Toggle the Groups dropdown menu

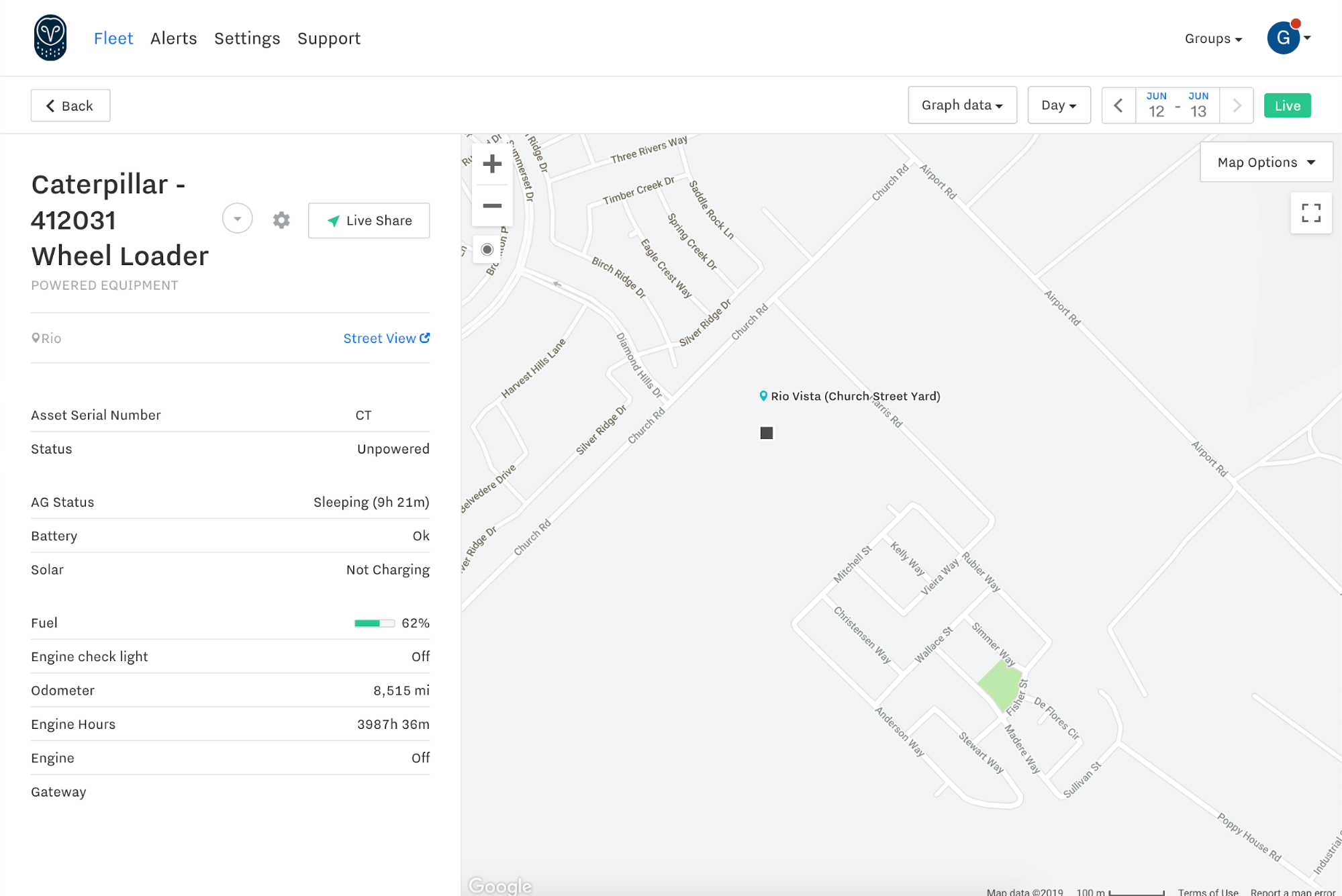(1214, 38)
